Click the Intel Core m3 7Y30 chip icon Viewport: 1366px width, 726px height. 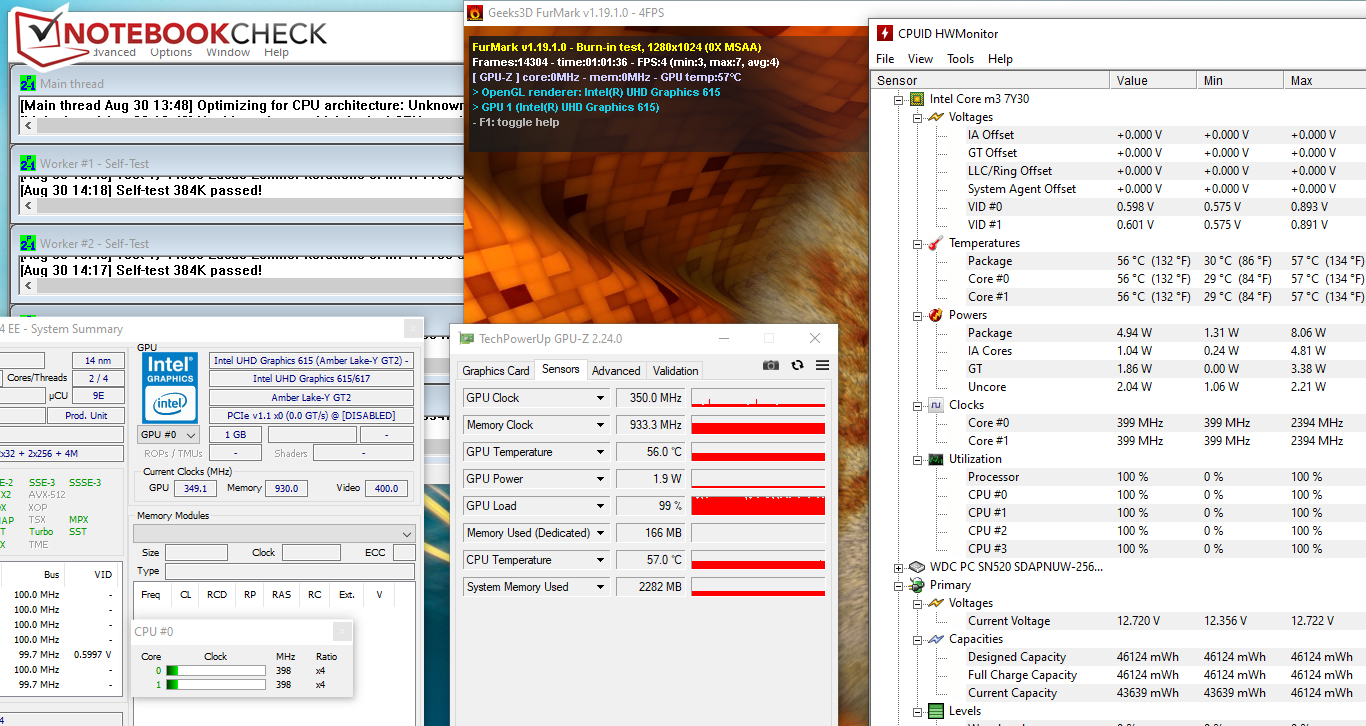point(916,99)
